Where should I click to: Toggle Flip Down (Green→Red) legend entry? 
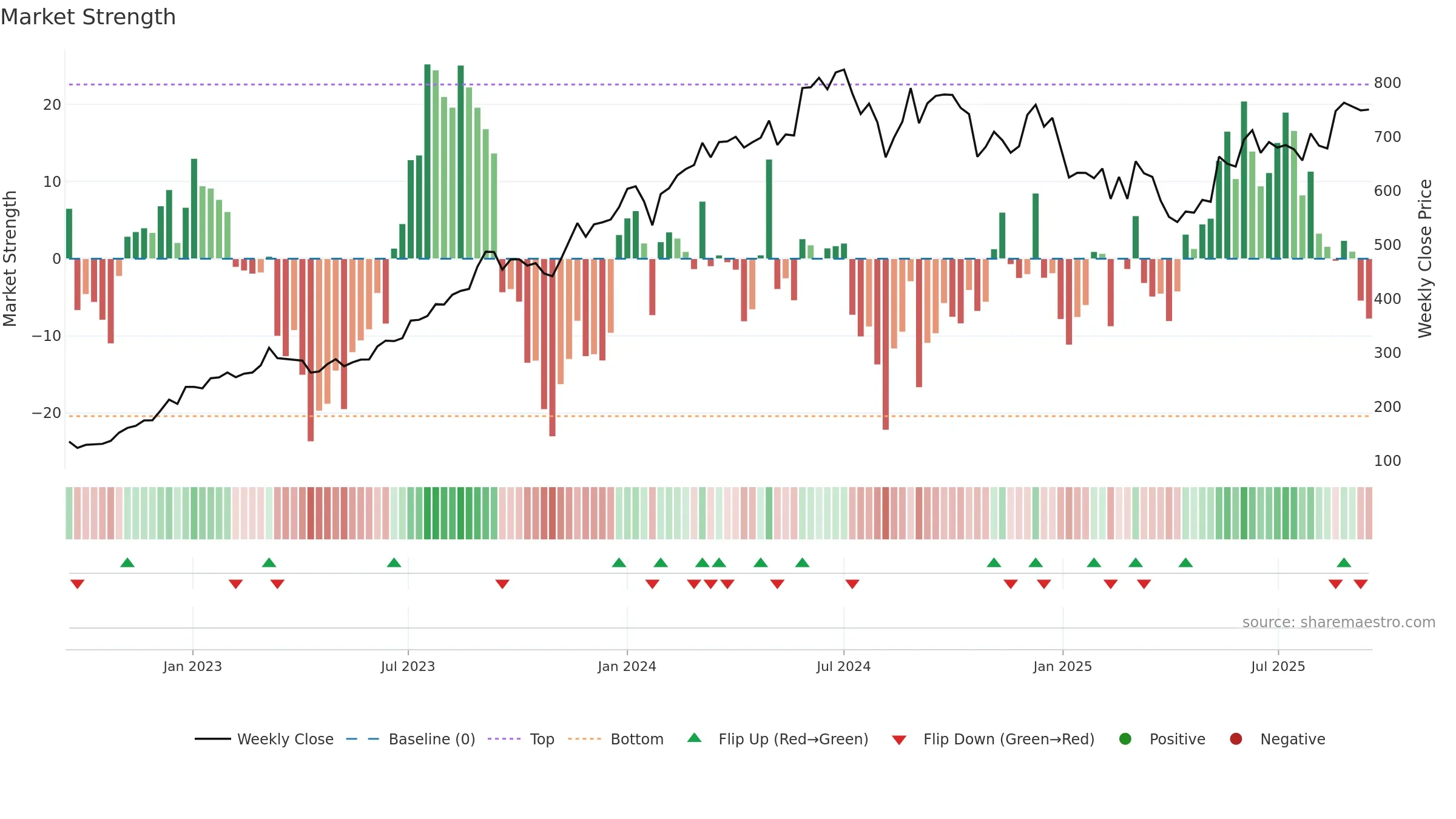[993, 739]
